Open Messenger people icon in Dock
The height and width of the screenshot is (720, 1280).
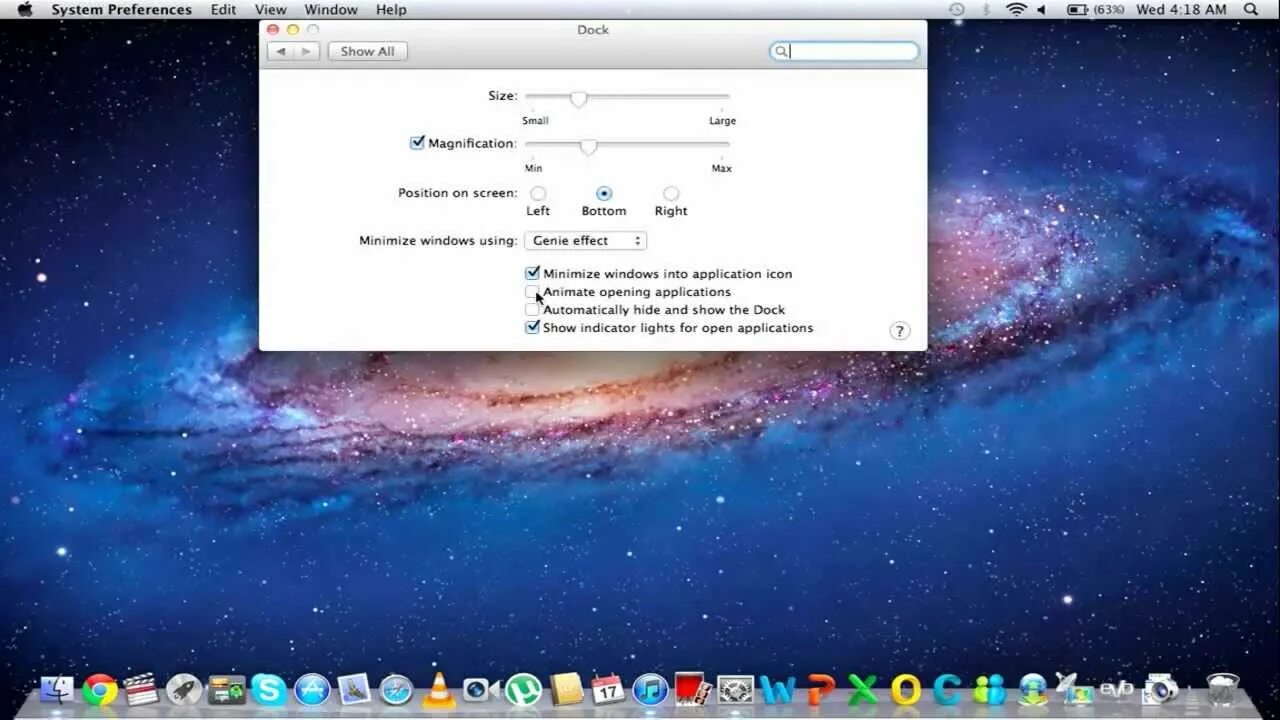point(990,690)
